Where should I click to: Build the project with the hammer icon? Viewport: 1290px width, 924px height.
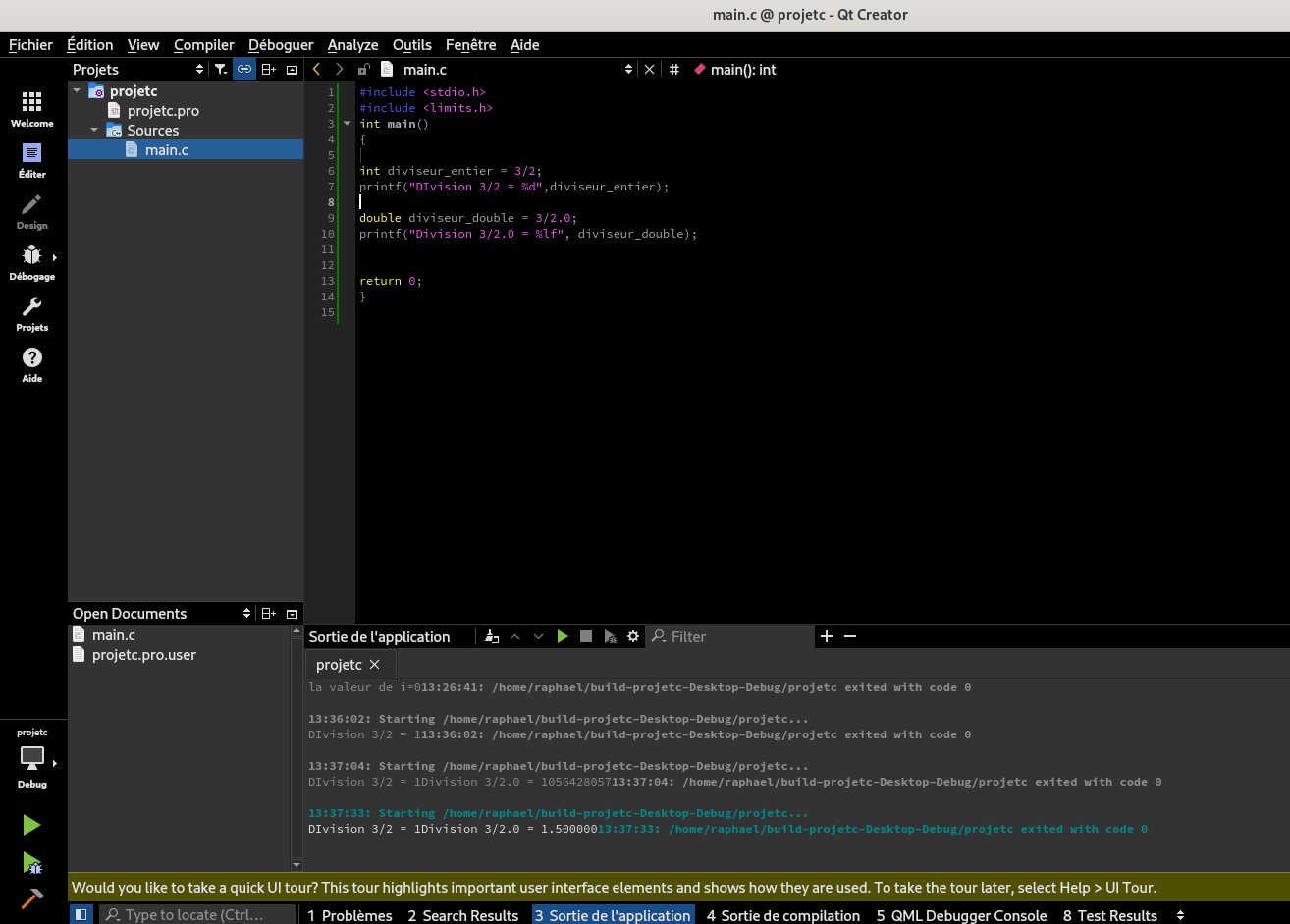[31, 898]
